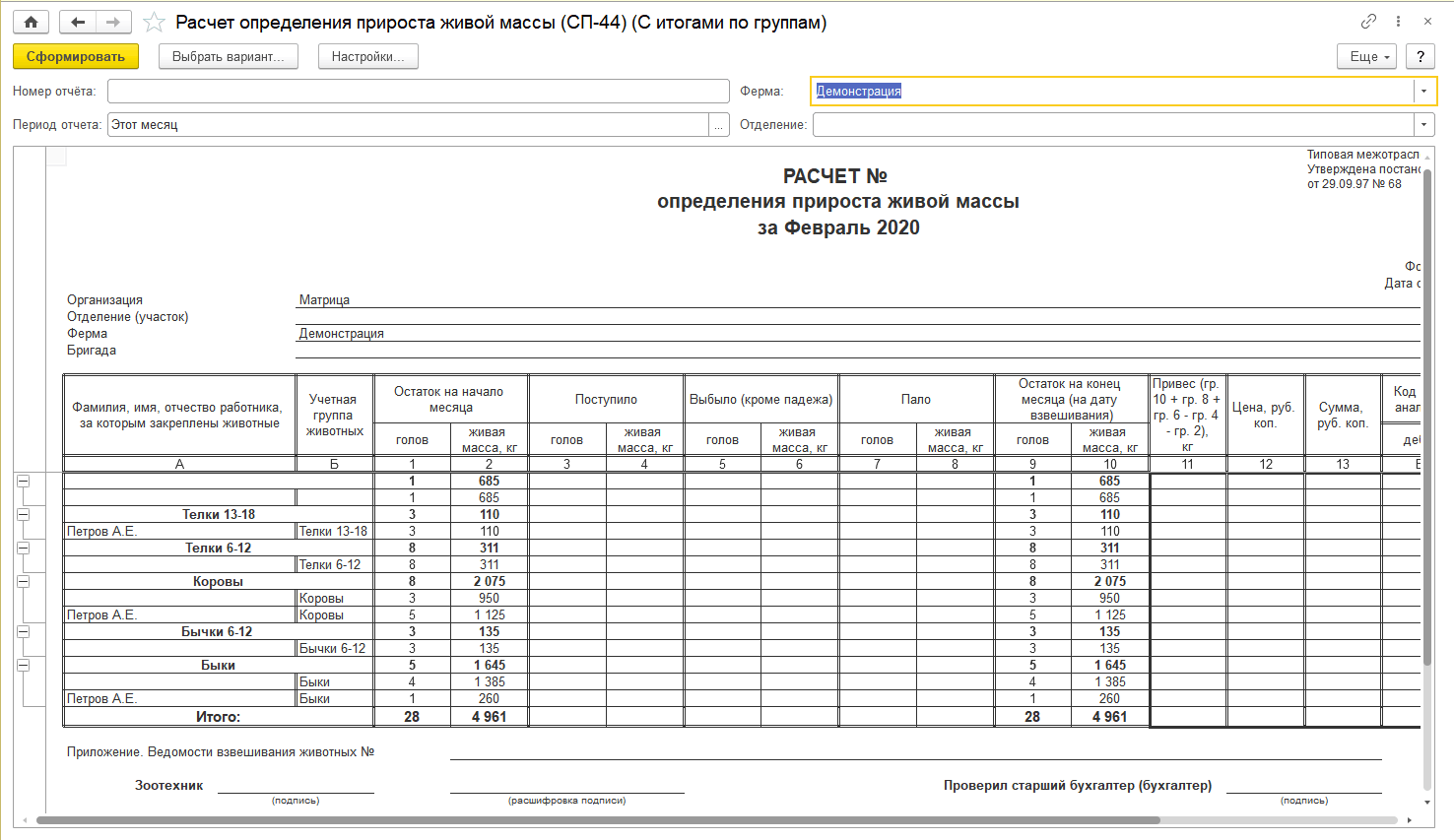Go to the home page icon
This screenshot has width=1454, height=840.
click(31, 22)
